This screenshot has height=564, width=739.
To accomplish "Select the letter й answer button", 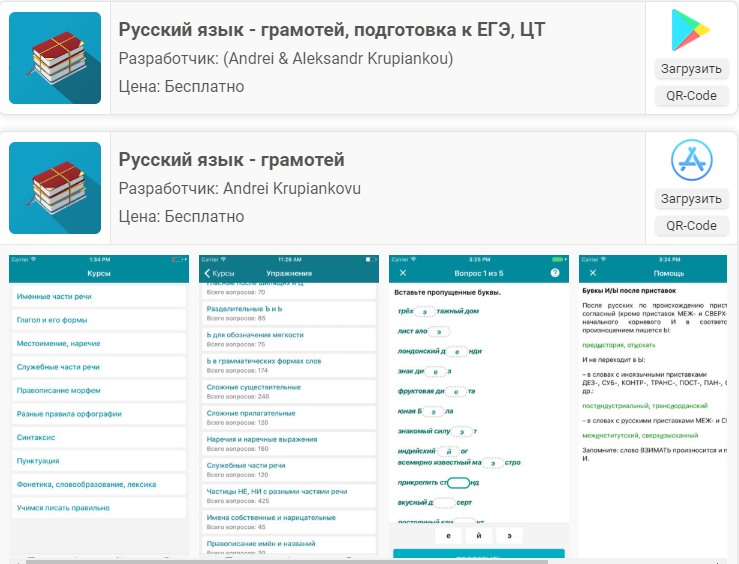I will coord(478,536).
